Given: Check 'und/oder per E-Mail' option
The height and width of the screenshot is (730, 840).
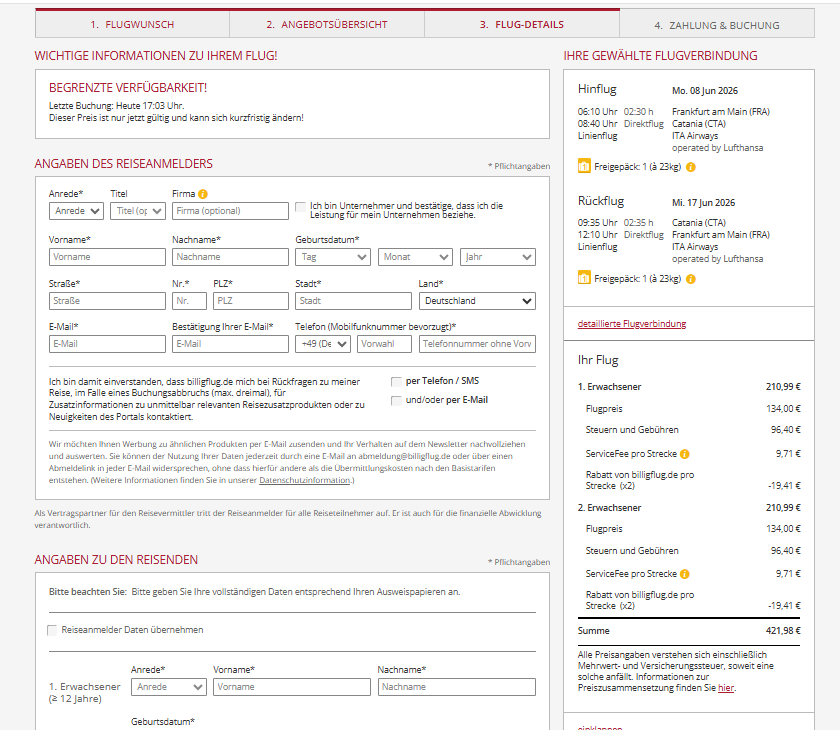Looking at the screenshot, I should 397,401.
